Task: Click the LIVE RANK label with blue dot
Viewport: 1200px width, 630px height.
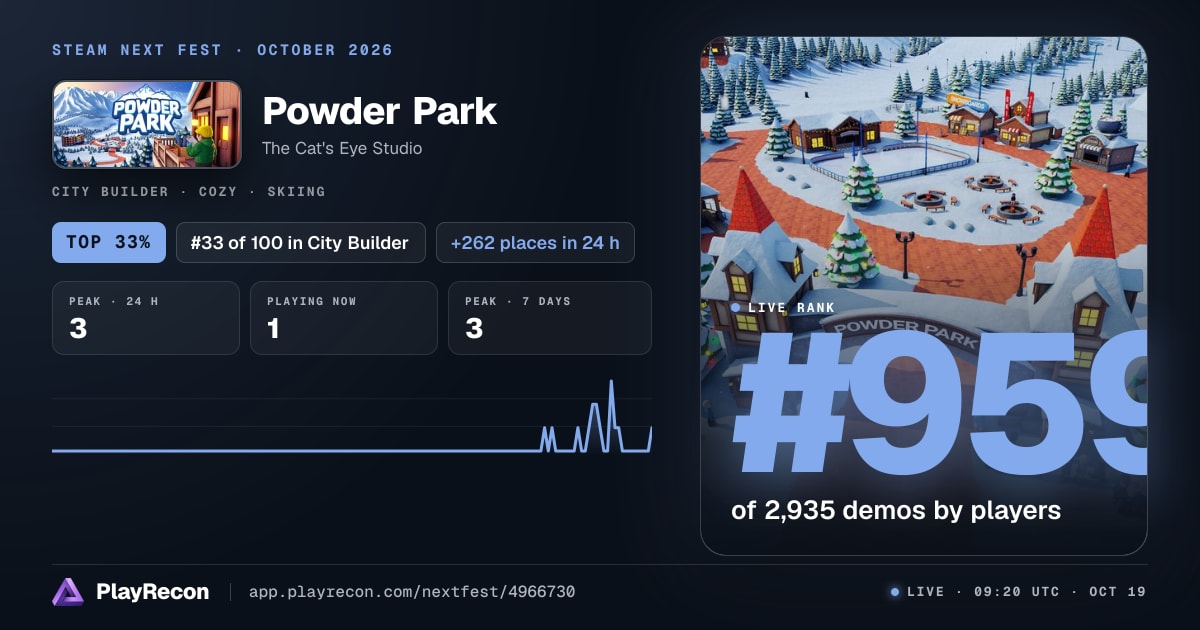Action: pyautogui.click(x=783, y=308)
